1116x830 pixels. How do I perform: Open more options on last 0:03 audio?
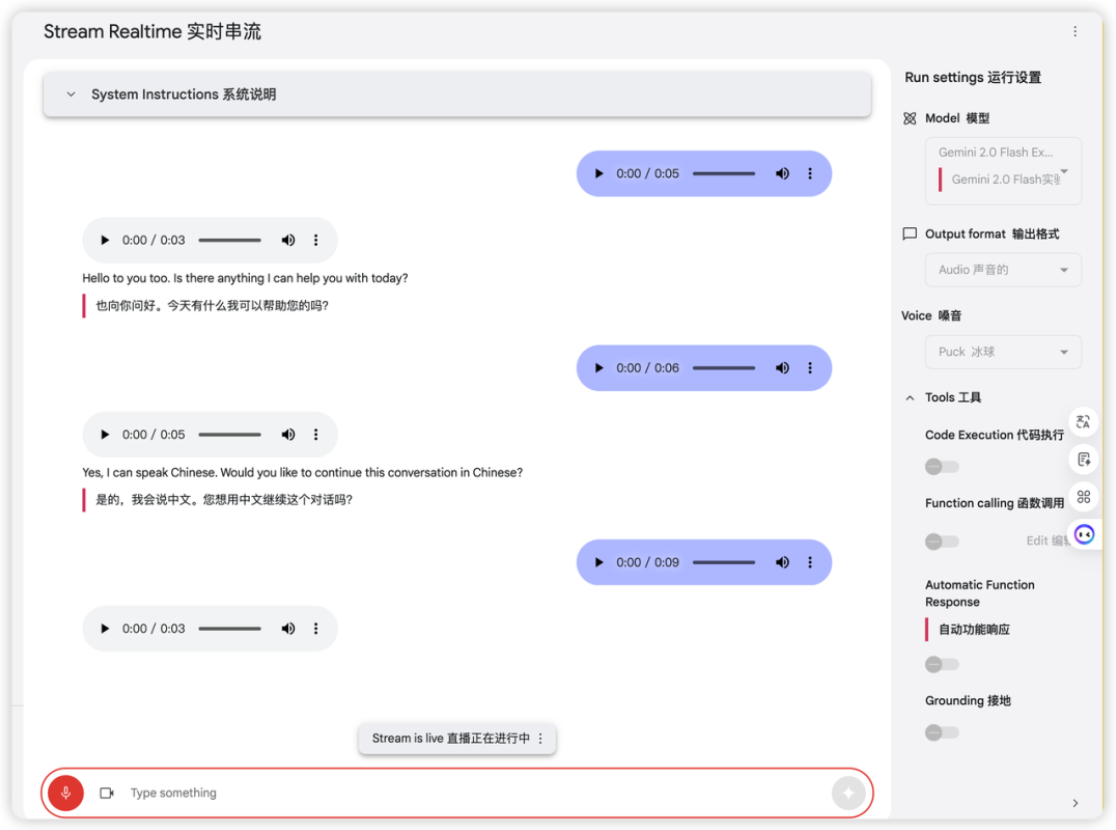coord(316,629)
